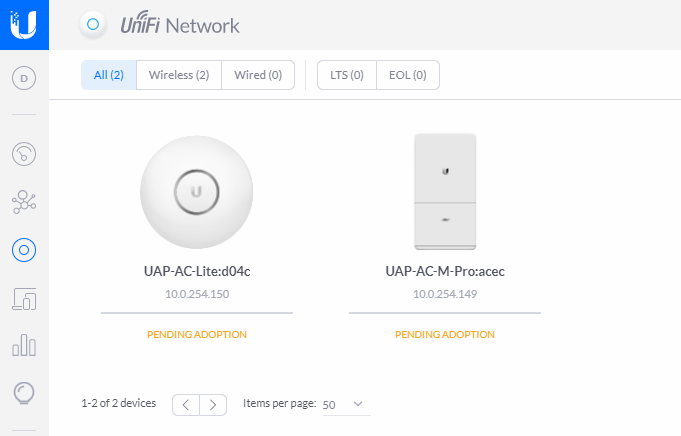This screenshot has width=681, height=436.
Task: Open the Dashboard gauge icon
Action: (x=24, y=154)
